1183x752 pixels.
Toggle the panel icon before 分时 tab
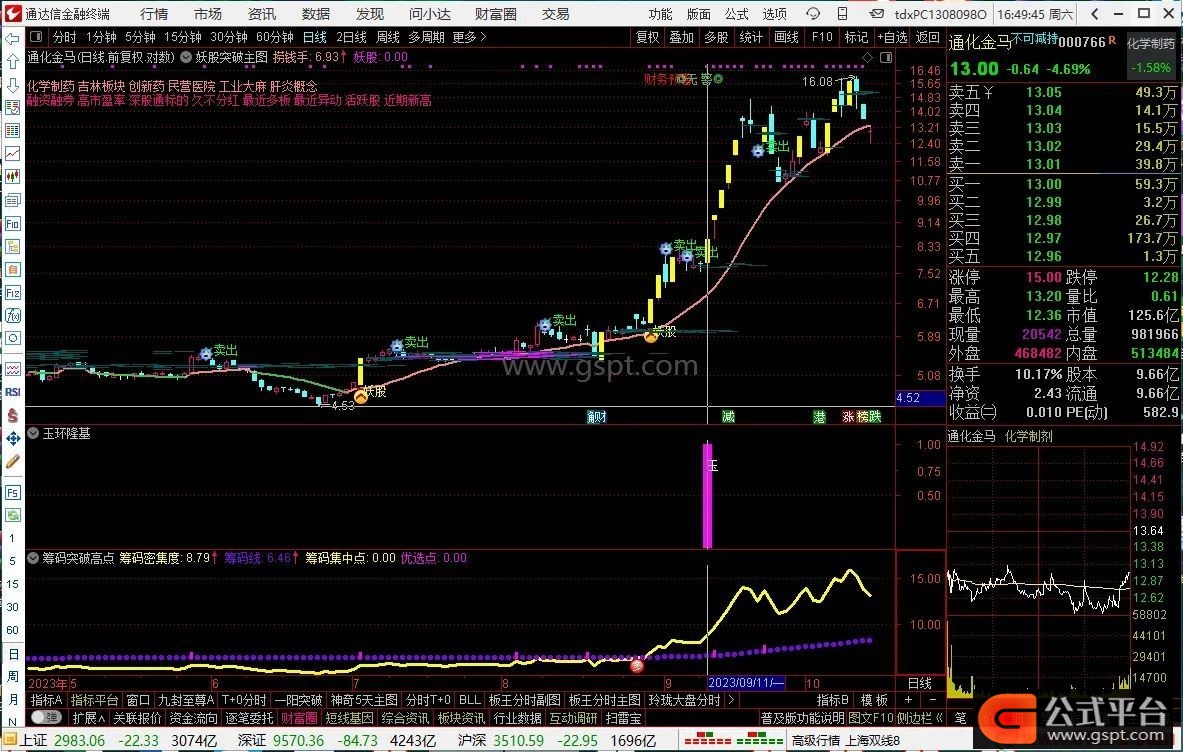pyautogui.click(x=35, y=37)
